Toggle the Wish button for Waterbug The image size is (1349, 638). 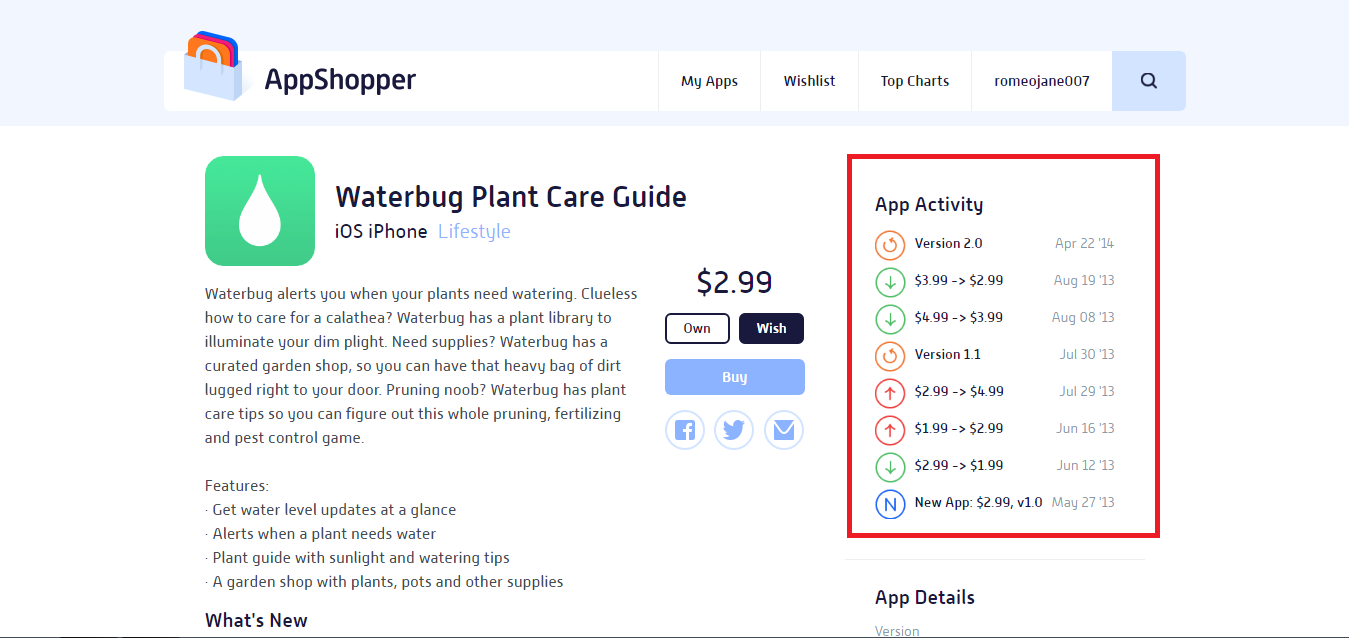(771, 328)
